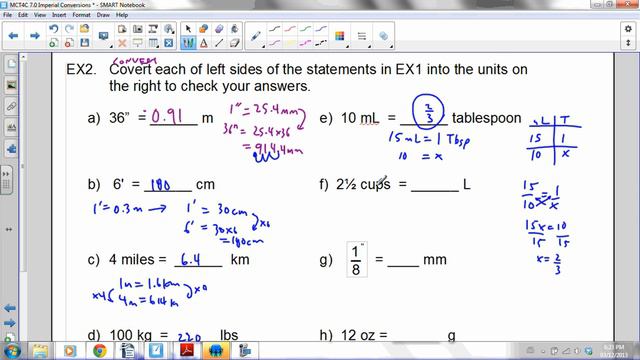Click the bottom-left previous page arrow
This screenshot has width=640, height=360.
10,308
